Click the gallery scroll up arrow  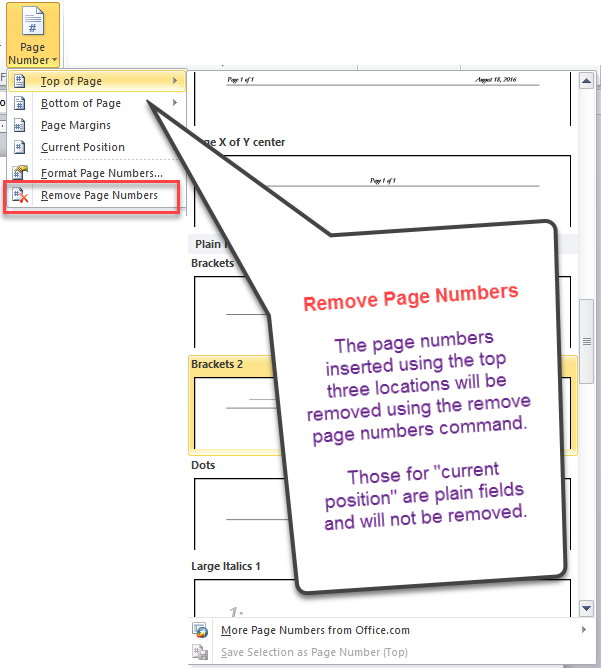(x=587, y=81)
